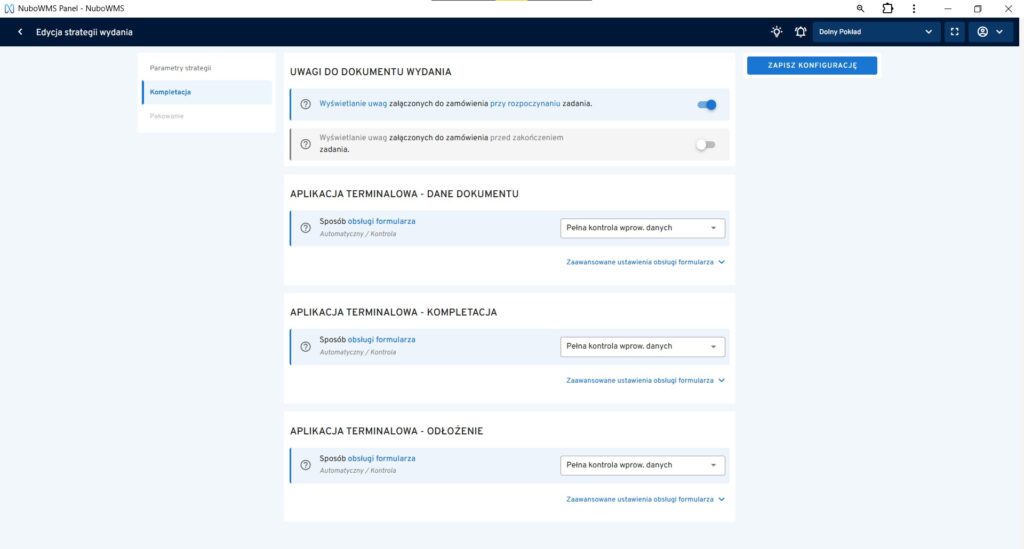Enable notes display before finishing task
Screen dimensions: 1024x549
pos(706,145)
